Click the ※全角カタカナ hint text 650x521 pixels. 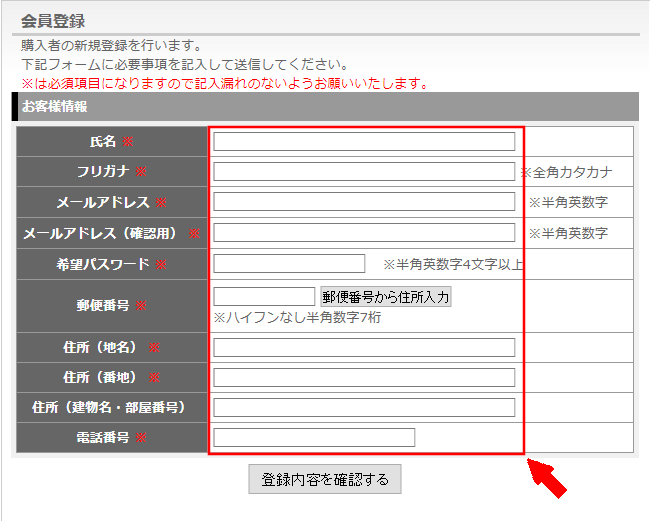pyautogui.click(x=566, y=172)
